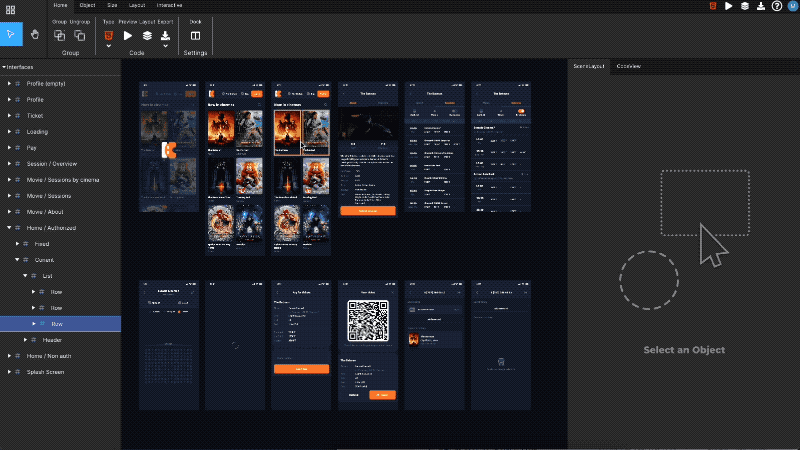Click frame icon beside Ticket
Image resolution: width=800 pixels, height=450 pixels.
coord(18,116)
